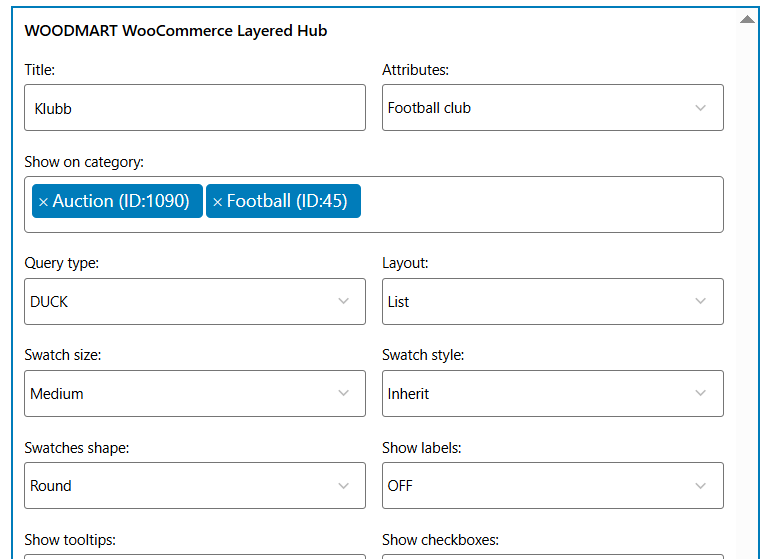Screen dimensions: 776x559
Task: Open the Show labels dropdown showing OFF
Action: [553, 485]
